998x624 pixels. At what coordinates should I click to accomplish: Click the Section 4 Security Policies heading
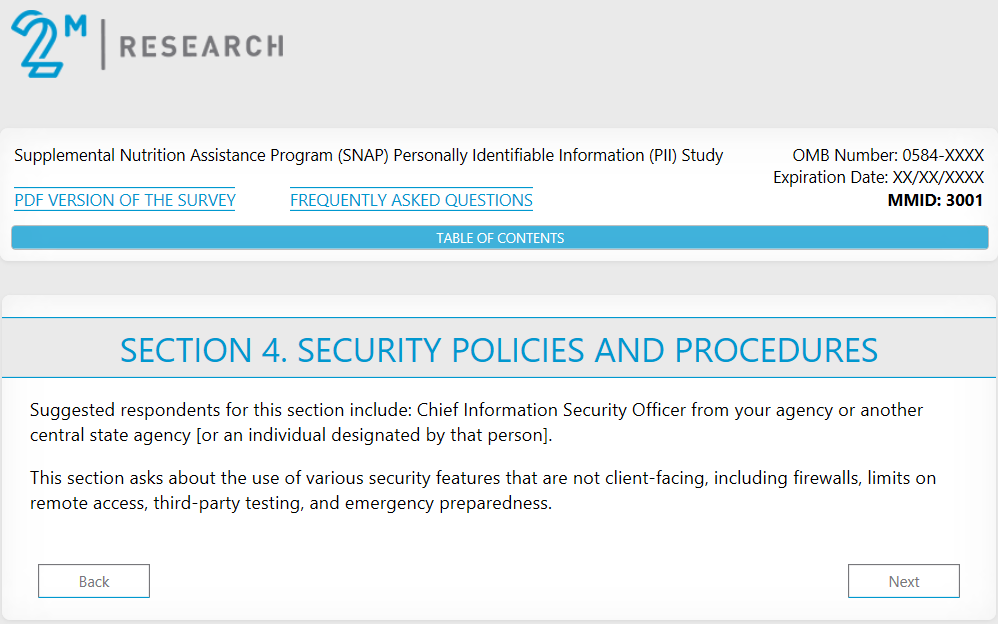click(x=499, y=350)
